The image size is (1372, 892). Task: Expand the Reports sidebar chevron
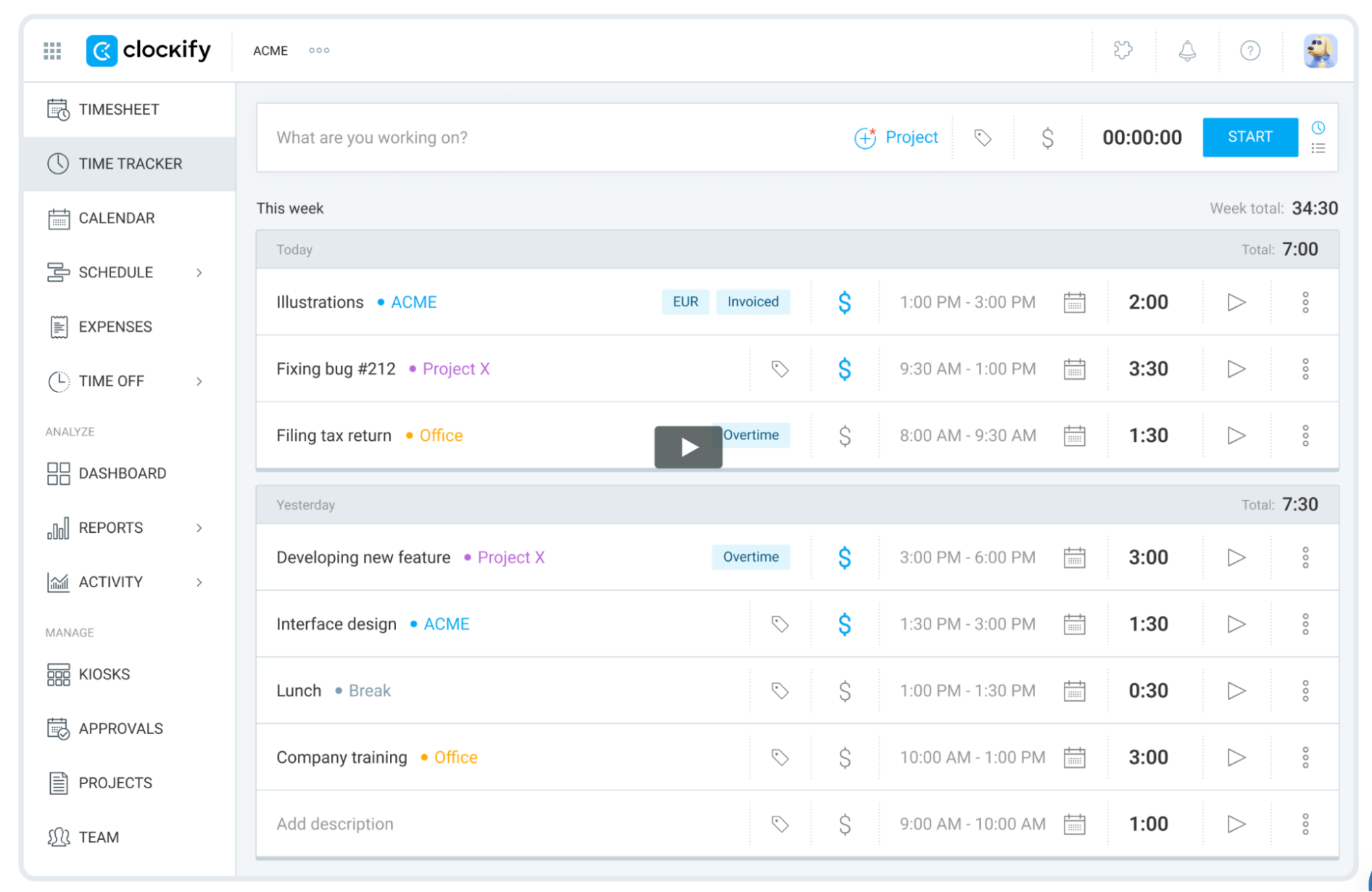(199, 528)
